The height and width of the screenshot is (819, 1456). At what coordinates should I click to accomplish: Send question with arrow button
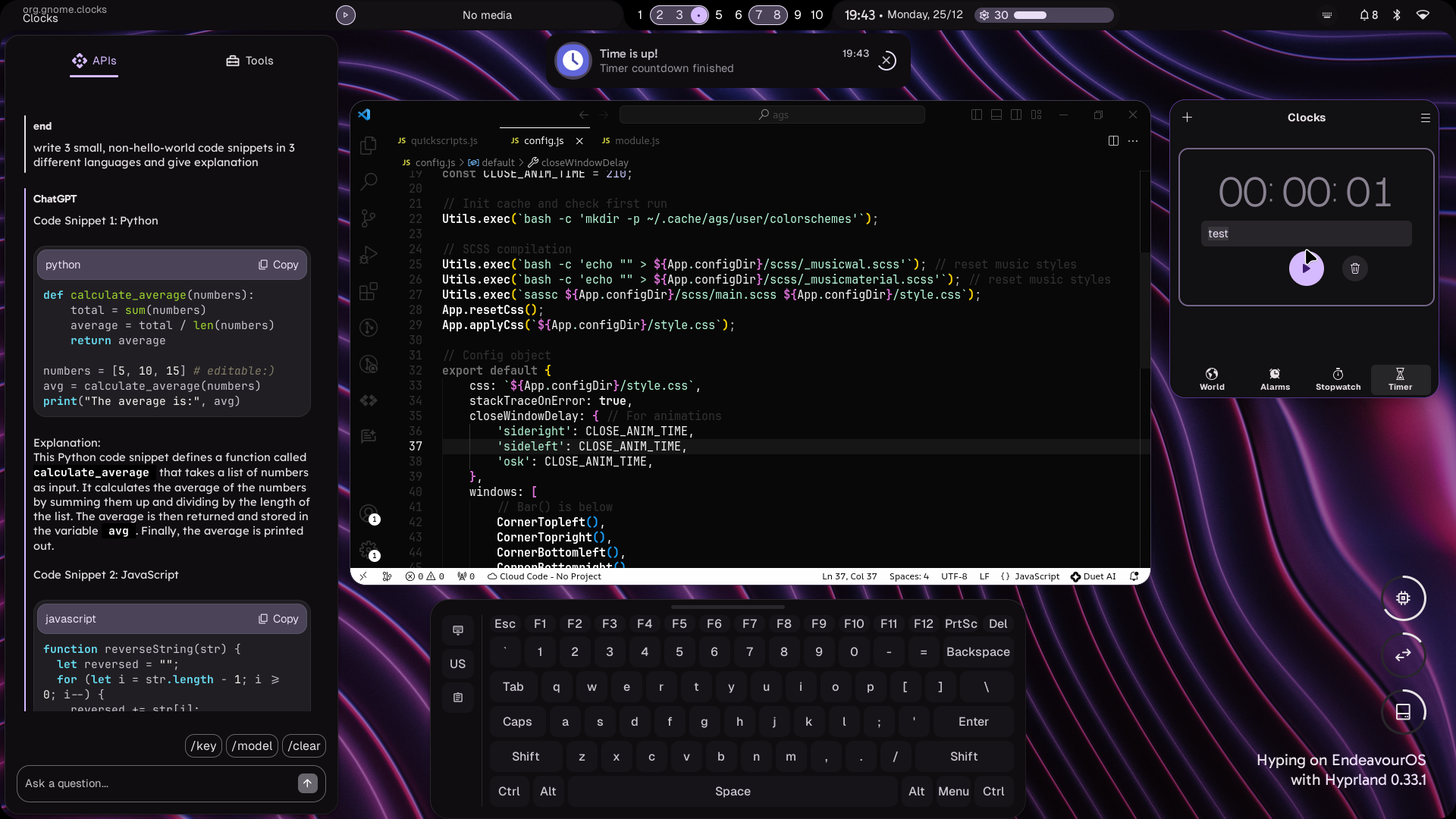tap(307, 783)
